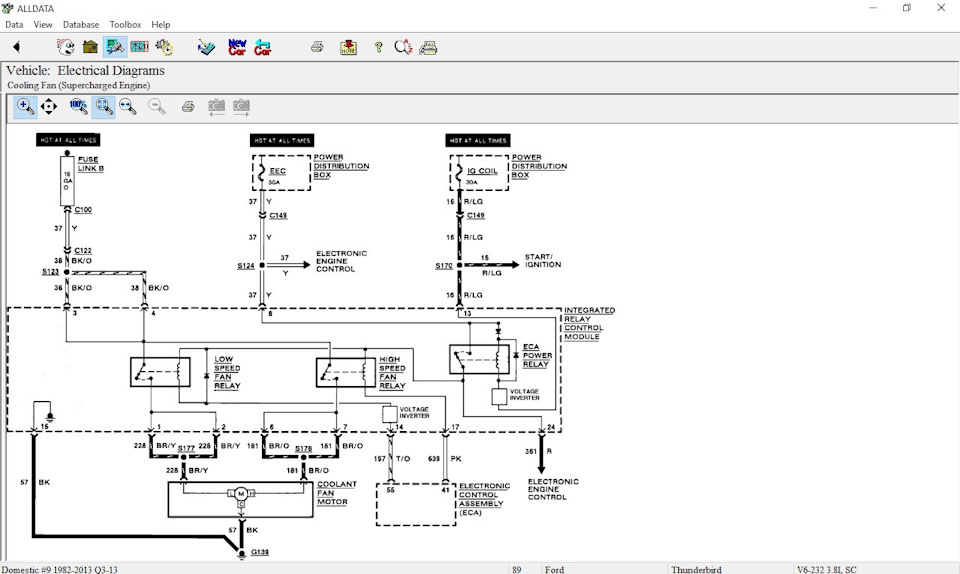Open the Database menu
Viewport: 960px width, 574px height.
81,24
